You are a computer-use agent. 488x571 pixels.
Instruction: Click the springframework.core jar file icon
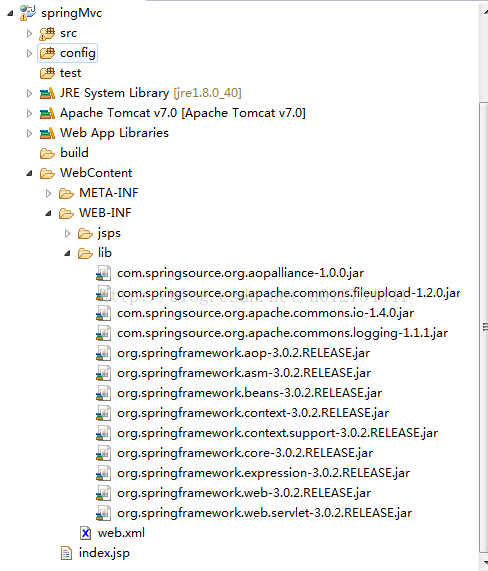pyautogui.click(x=103, y=453)
